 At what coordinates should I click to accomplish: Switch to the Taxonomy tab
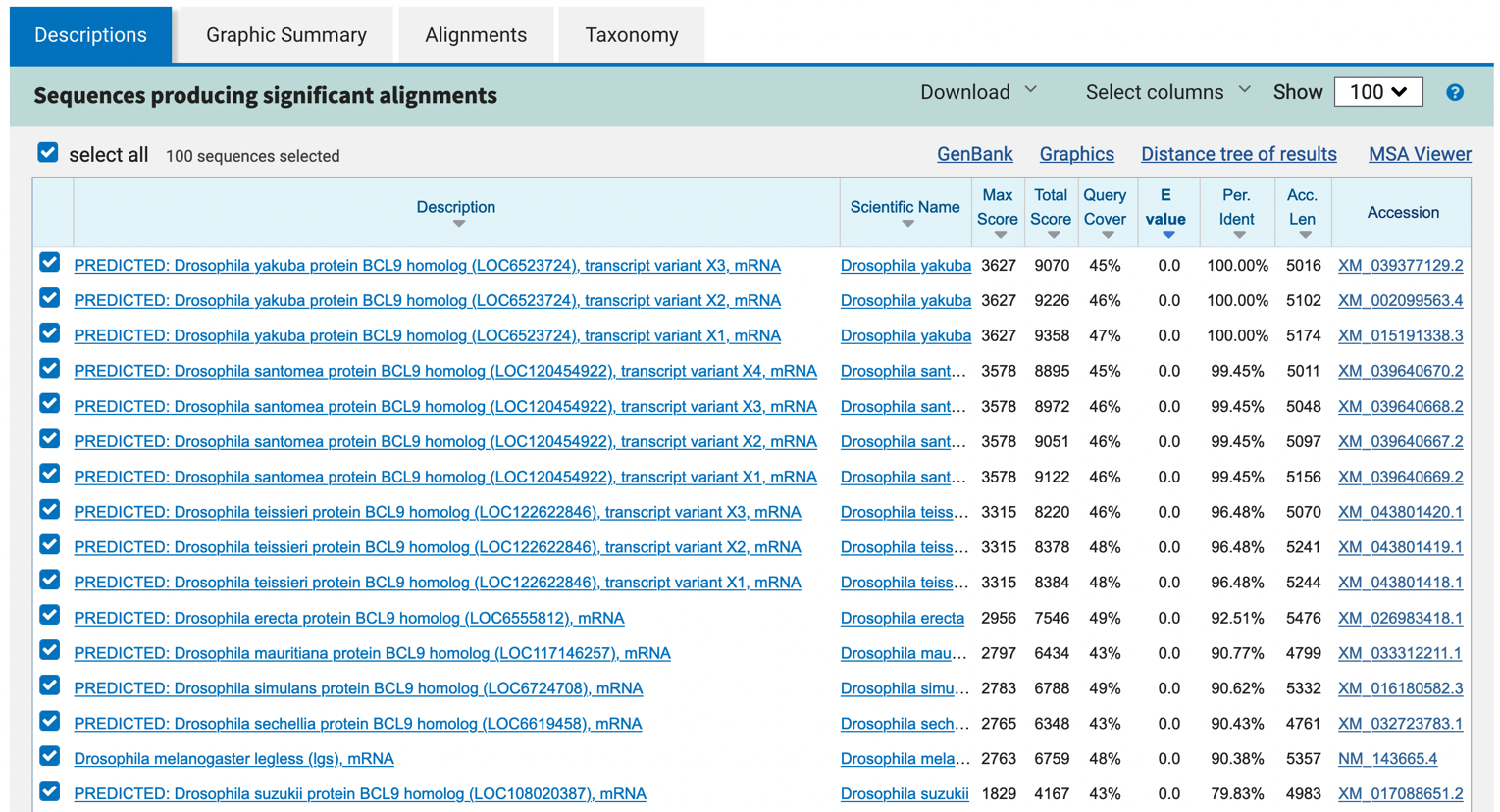[x=632, y=35]
